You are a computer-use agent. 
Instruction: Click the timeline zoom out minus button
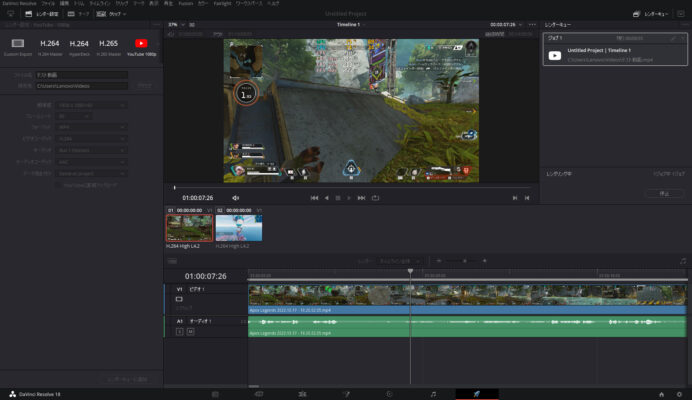click(439, 261)
